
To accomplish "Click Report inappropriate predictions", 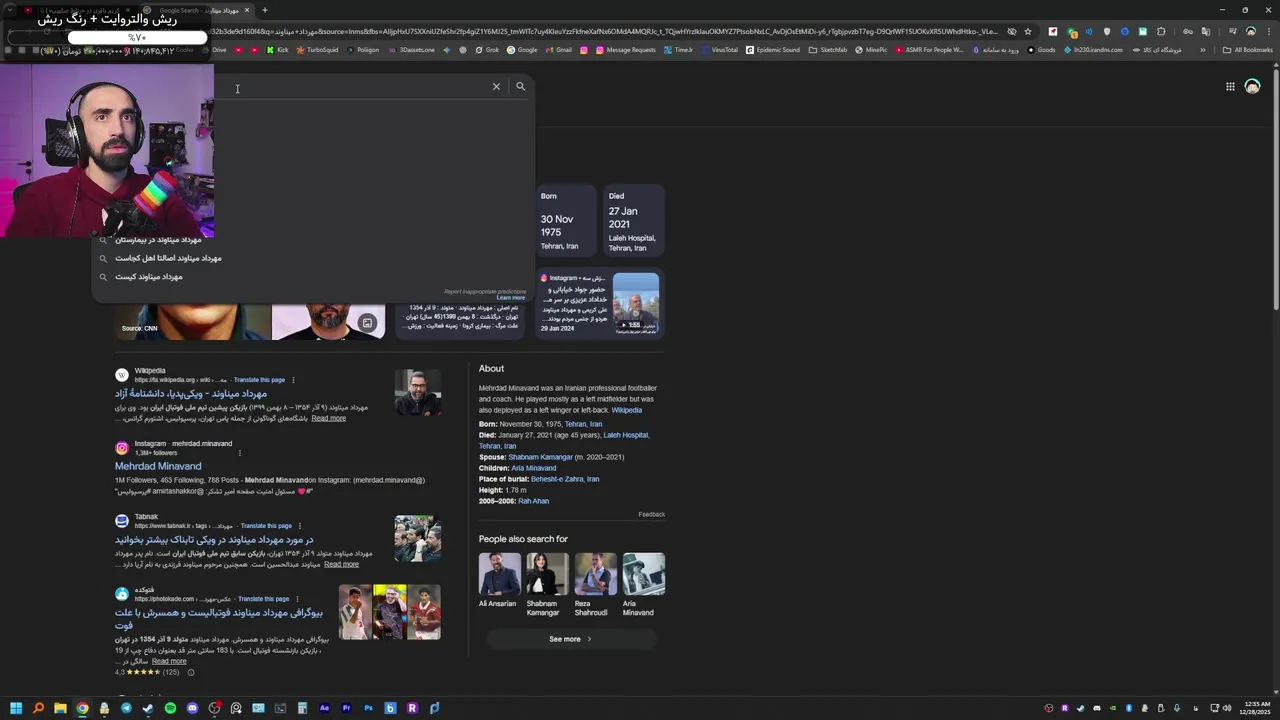I will 485,291.
